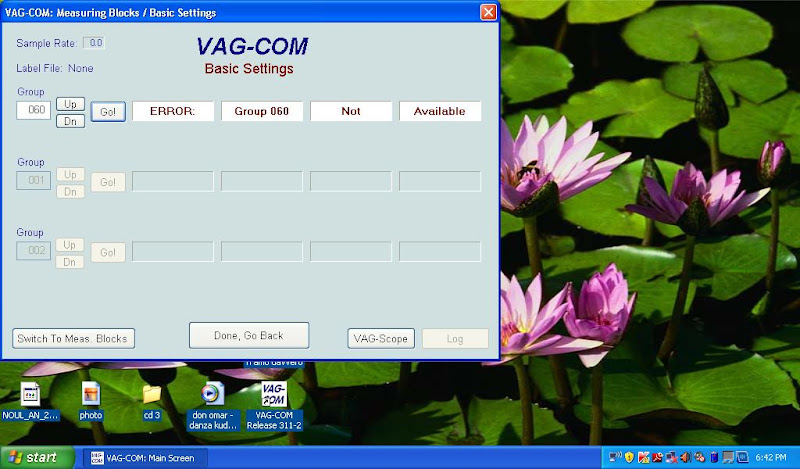Click the Group 060 number input field
800x469 pixels.
(34, 110)
